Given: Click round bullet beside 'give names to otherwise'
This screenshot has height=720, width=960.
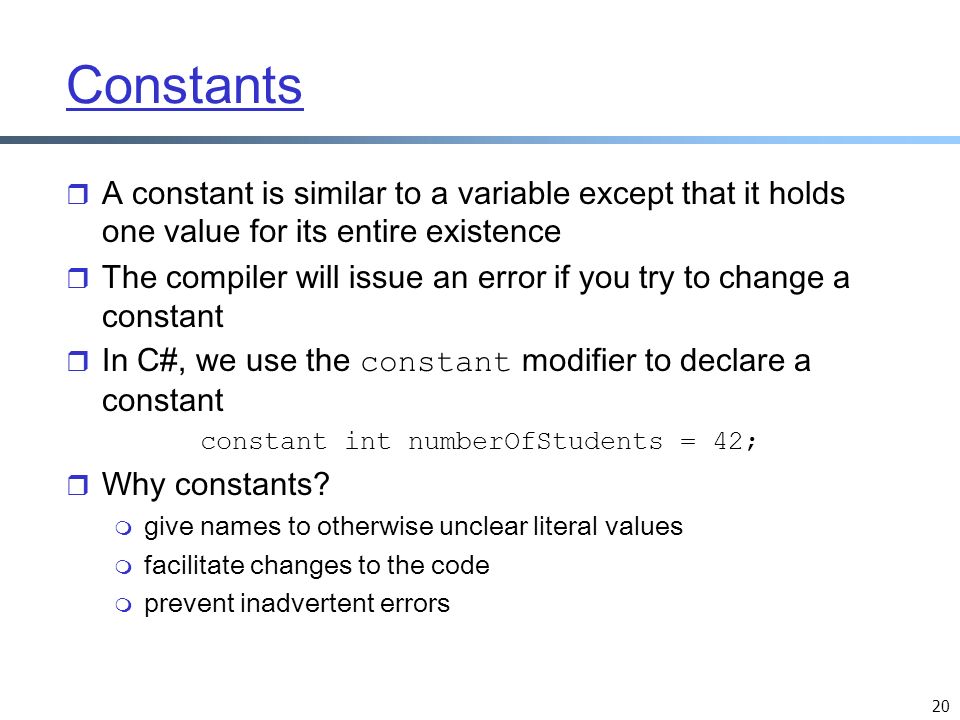Looking at the screenshot, I should tap(124, 528).
